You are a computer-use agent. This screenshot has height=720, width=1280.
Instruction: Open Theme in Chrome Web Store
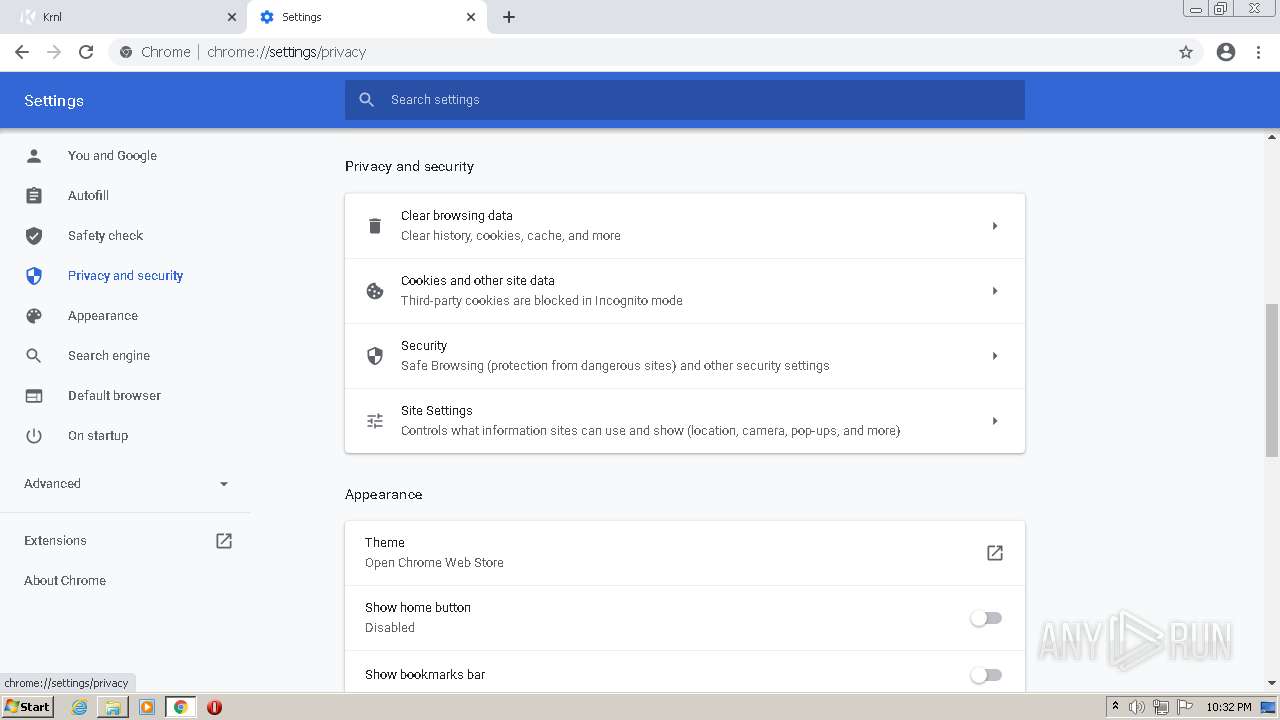pos(685,553)
